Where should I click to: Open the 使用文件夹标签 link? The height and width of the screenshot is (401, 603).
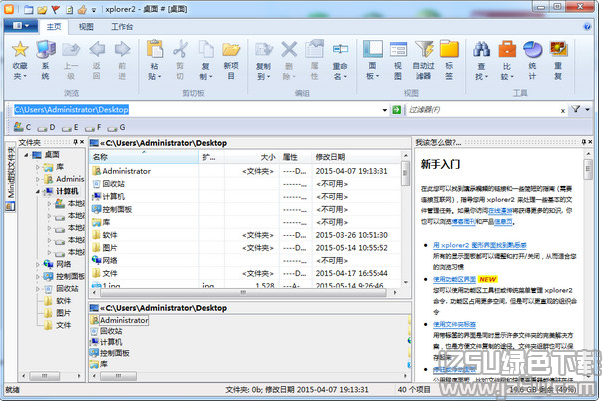click(x=454, y=324)
